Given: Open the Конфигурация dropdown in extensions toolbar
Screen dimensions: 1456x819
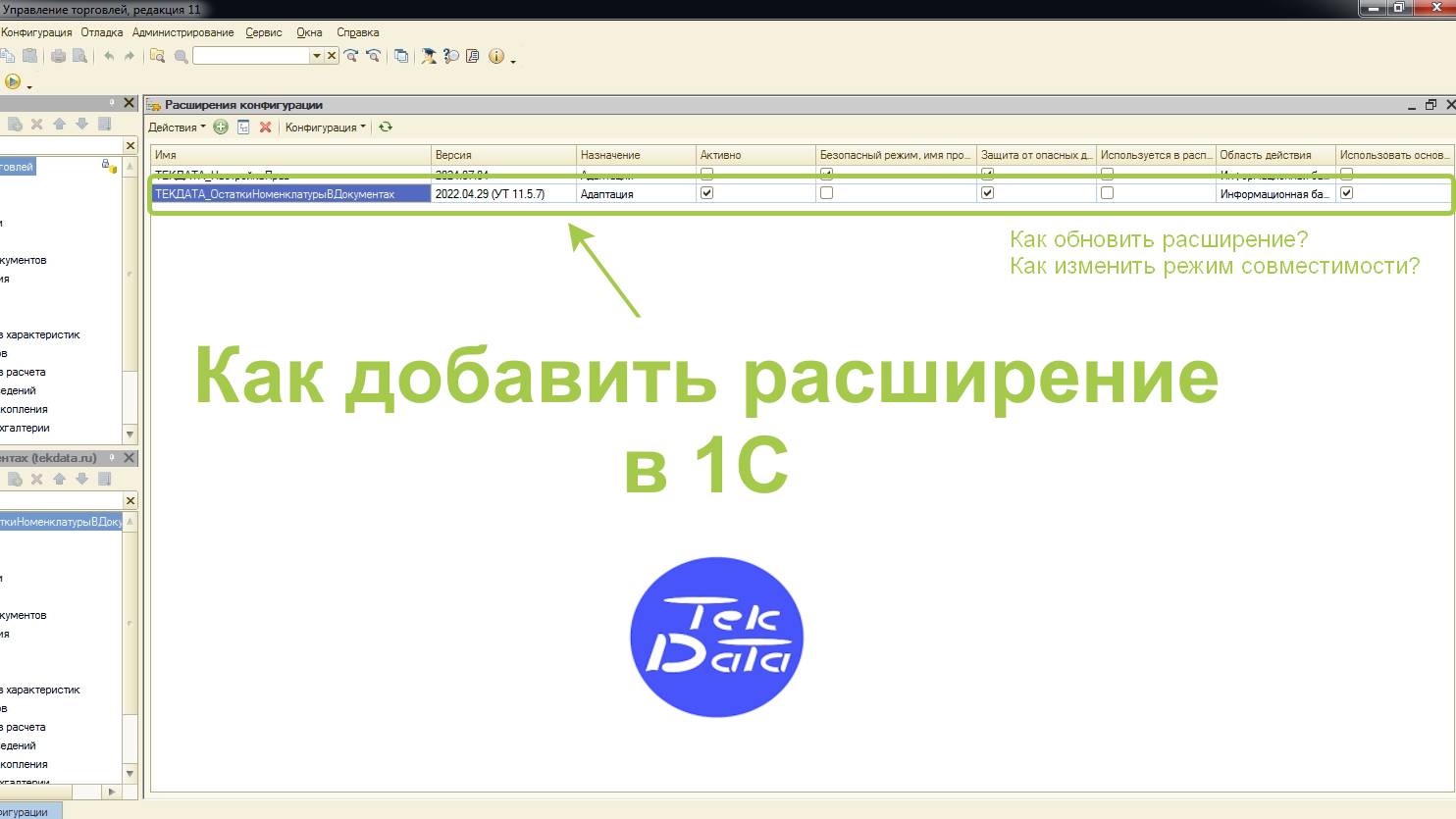Looking at the screenshot, I should (325, 127).
